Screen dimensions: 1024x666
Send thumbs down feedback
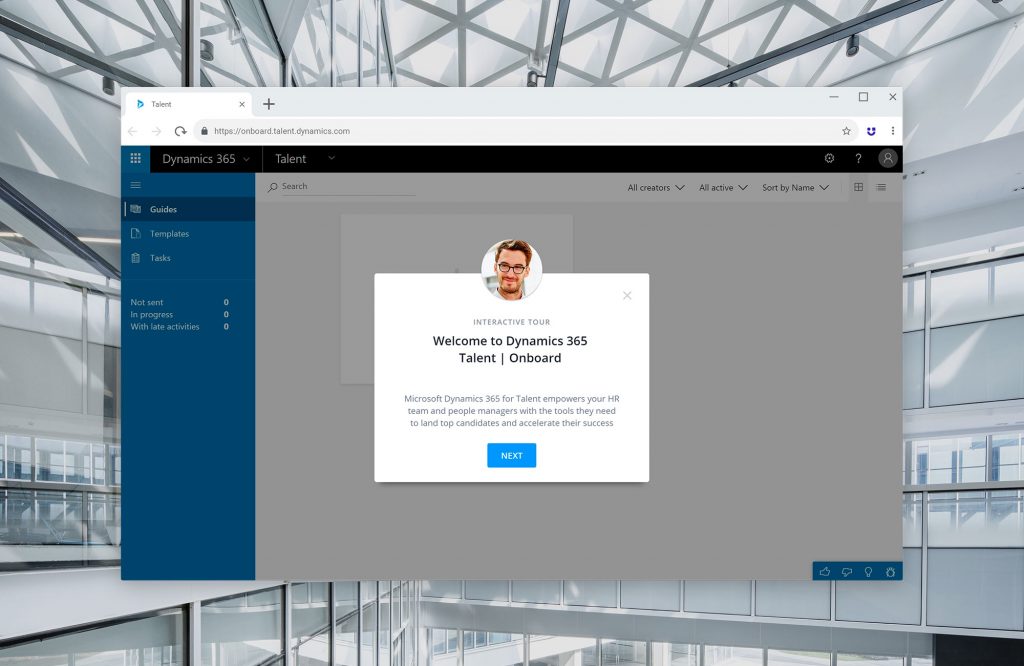coord(847,571)
